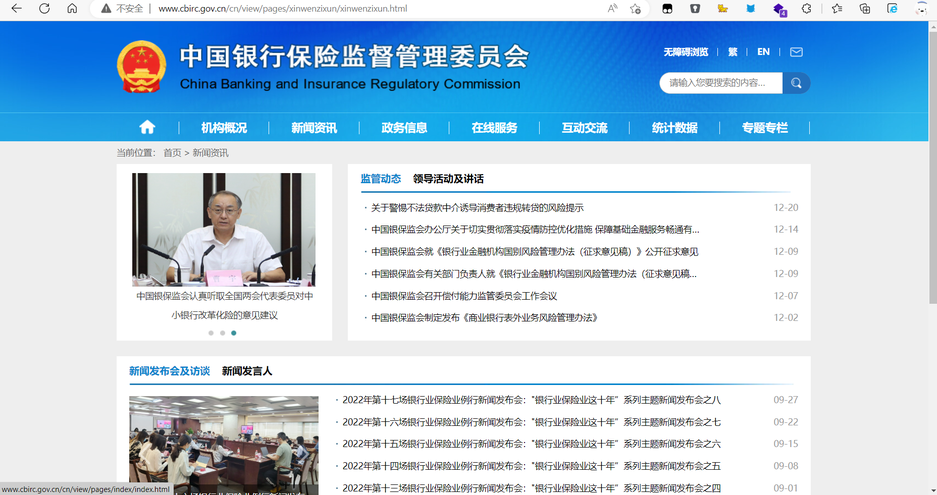Go to the home icon in navigation bar
The height and width of the screenshot is (495, 937).
(x=147, y=127)
